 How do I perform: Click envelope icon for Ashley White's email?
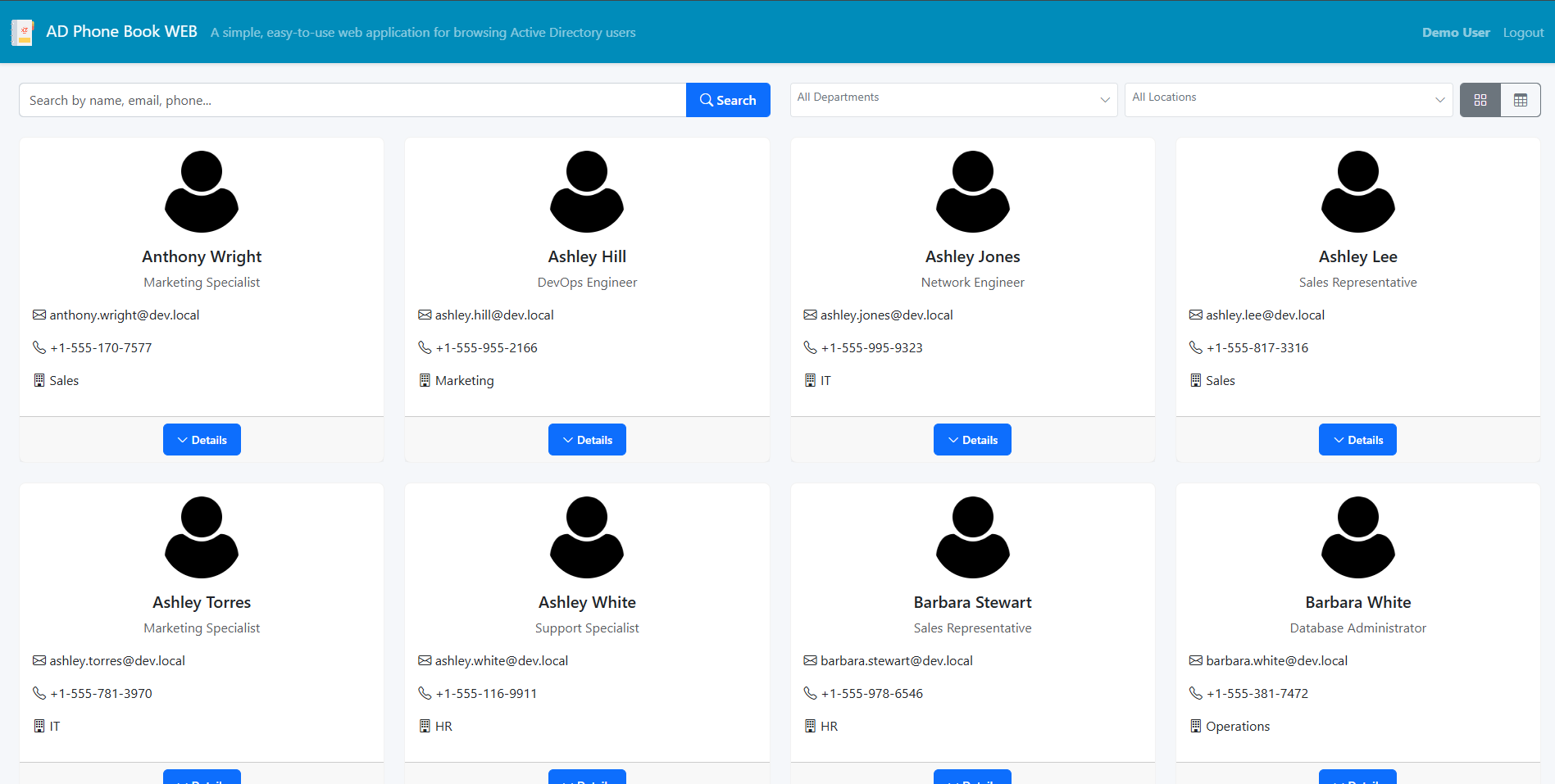coord(425,660)
